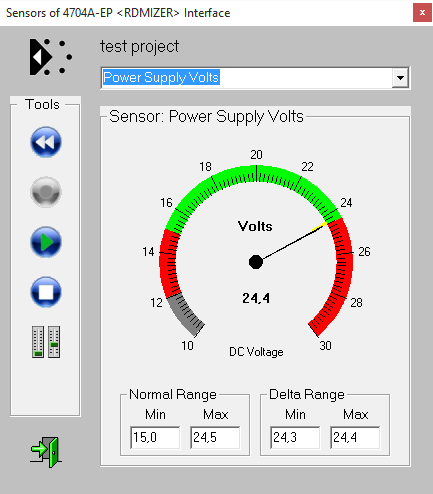
Task: Start playback with the green play button
Action: coord(46,242)
